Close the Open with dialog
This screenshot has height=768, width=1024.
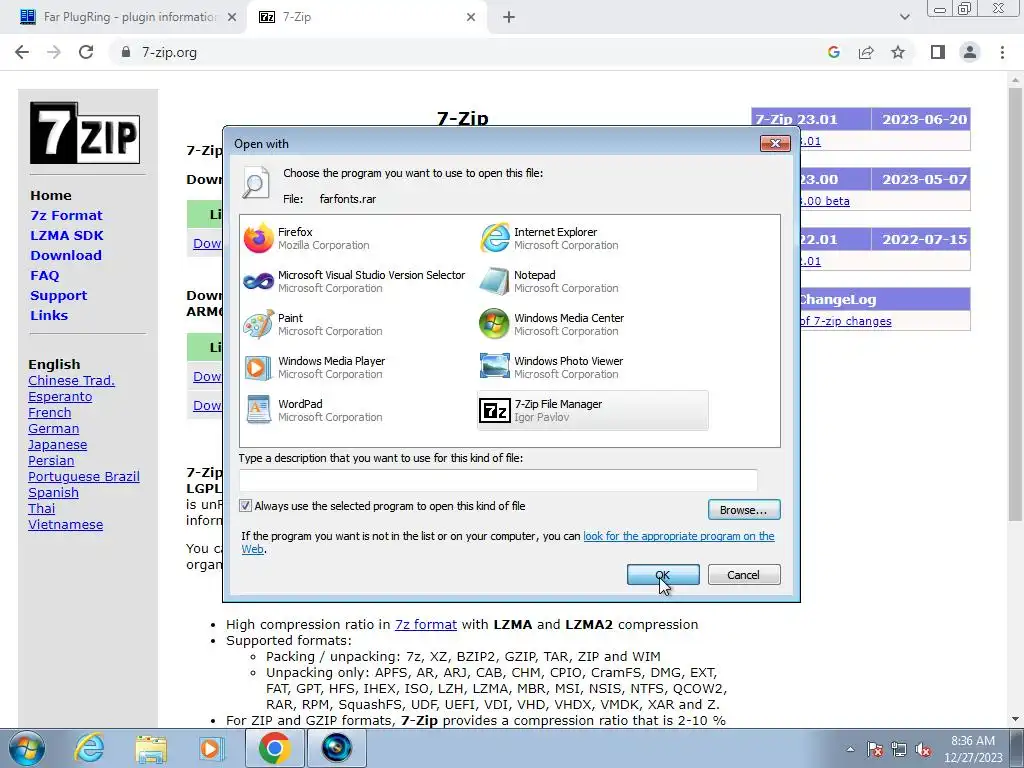(775, 143)
